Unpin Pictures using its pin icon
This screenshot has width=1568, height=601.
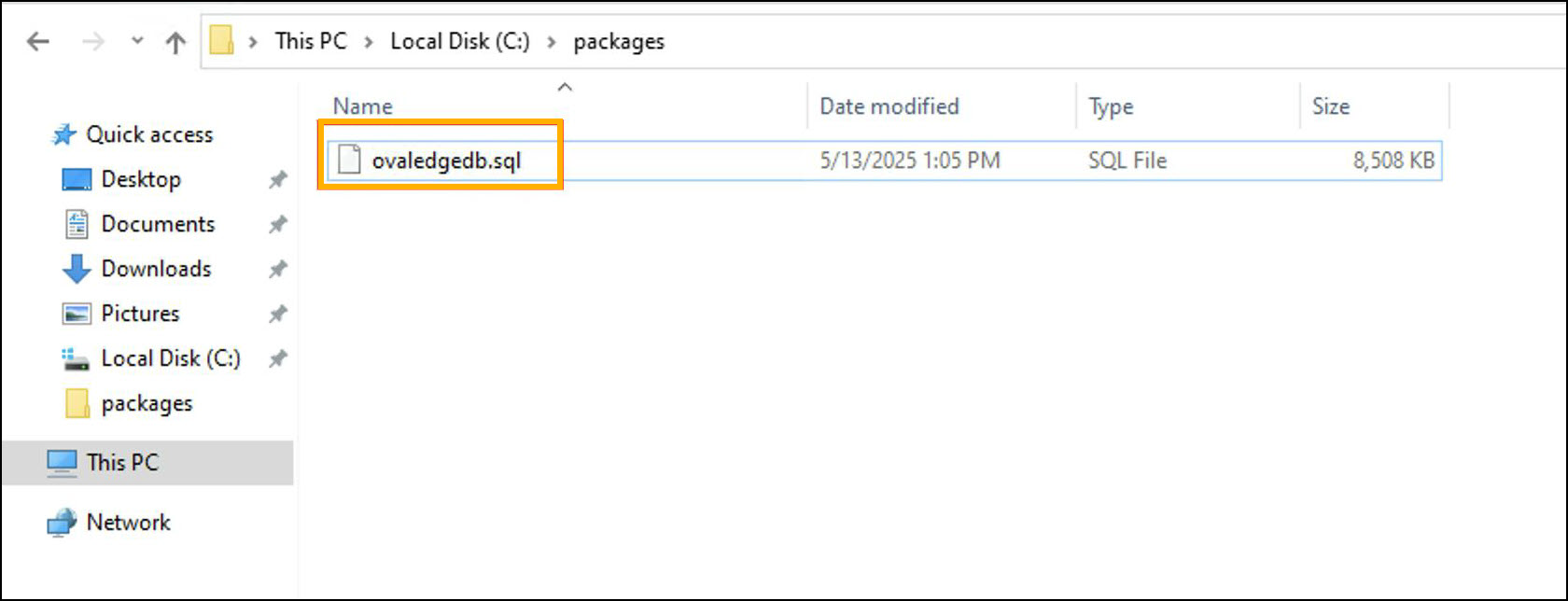click(x=277, y=314)
